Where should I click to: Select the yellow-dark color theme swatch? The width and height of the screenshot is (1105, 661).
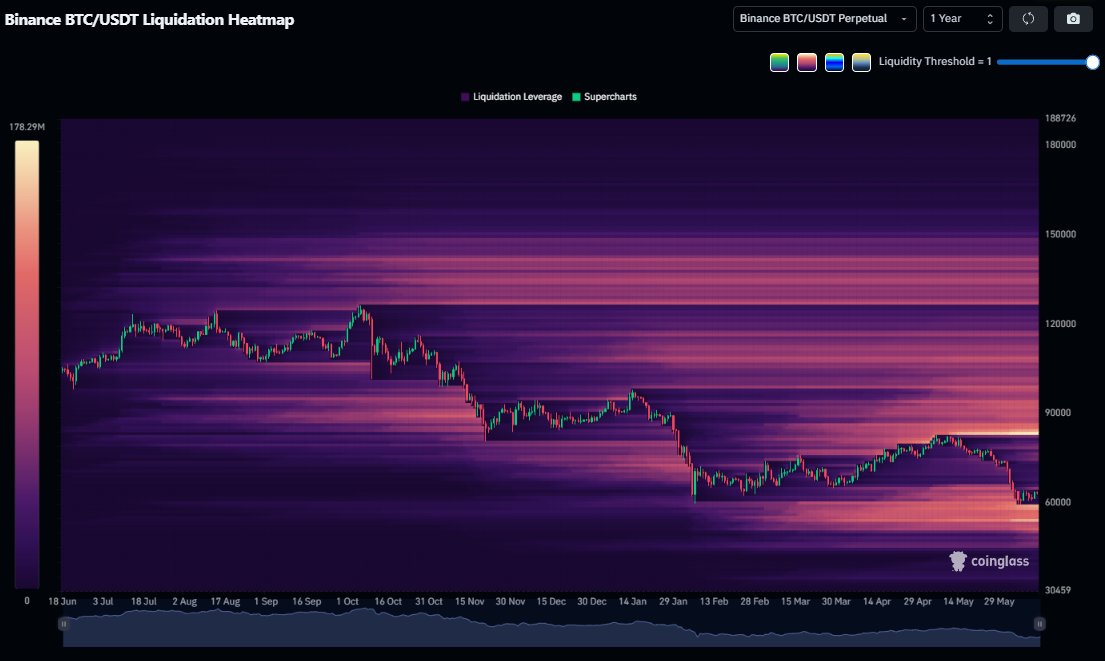click(x=861, y=63)
